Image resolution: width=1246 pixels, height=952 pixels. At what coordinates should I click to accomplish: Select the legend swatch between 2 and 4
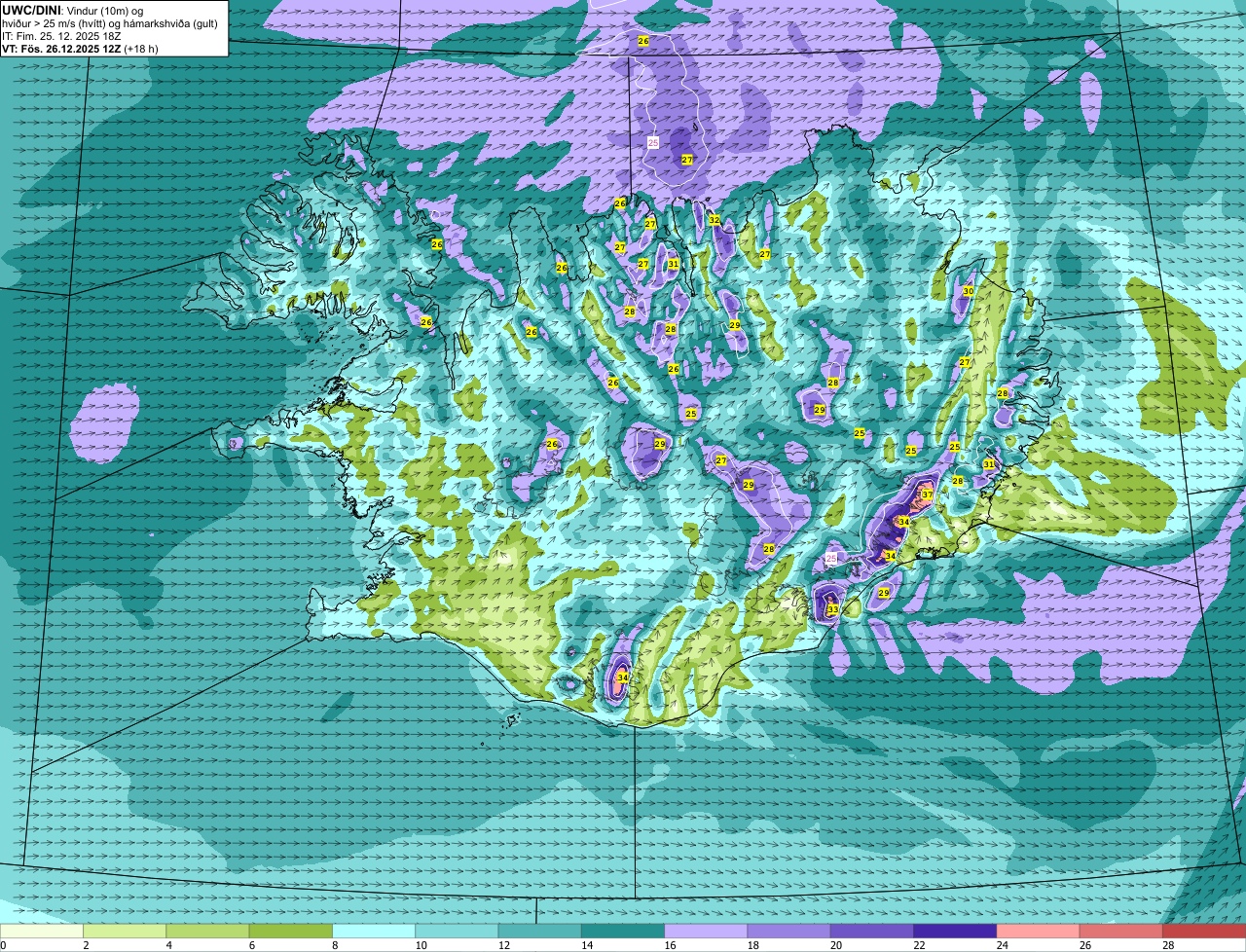125,932
